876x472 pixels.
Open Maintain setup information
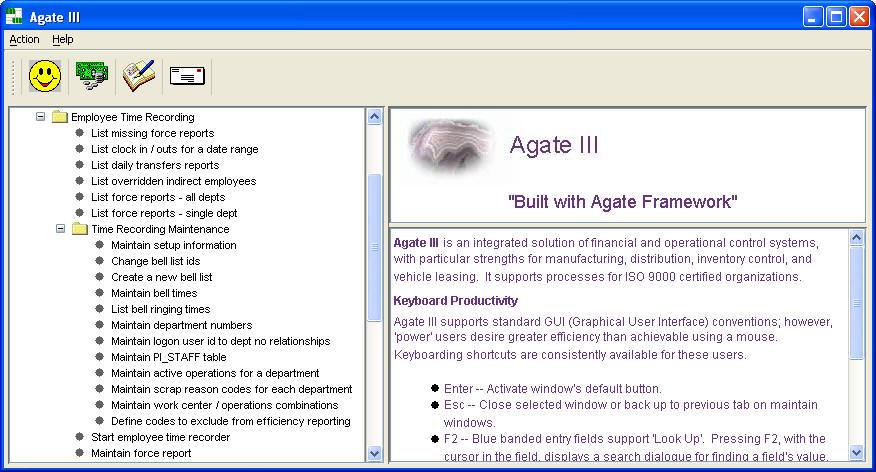(173, 245)
